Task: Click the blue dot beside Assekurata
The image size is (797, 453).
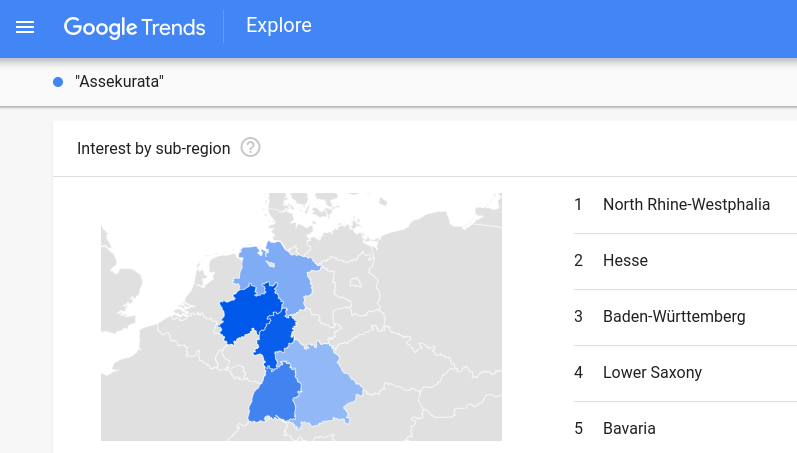Action: 58,82
